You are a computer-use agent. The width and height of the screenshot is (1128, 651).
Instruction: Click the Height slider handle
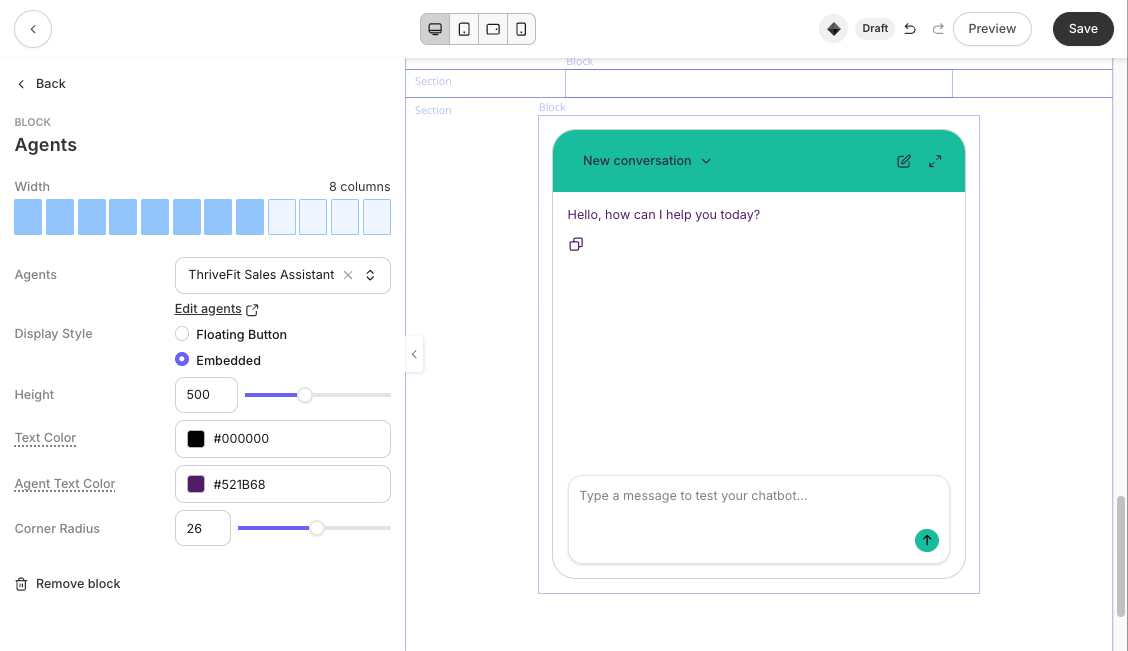pyautogui.click(x=305, y=395)
